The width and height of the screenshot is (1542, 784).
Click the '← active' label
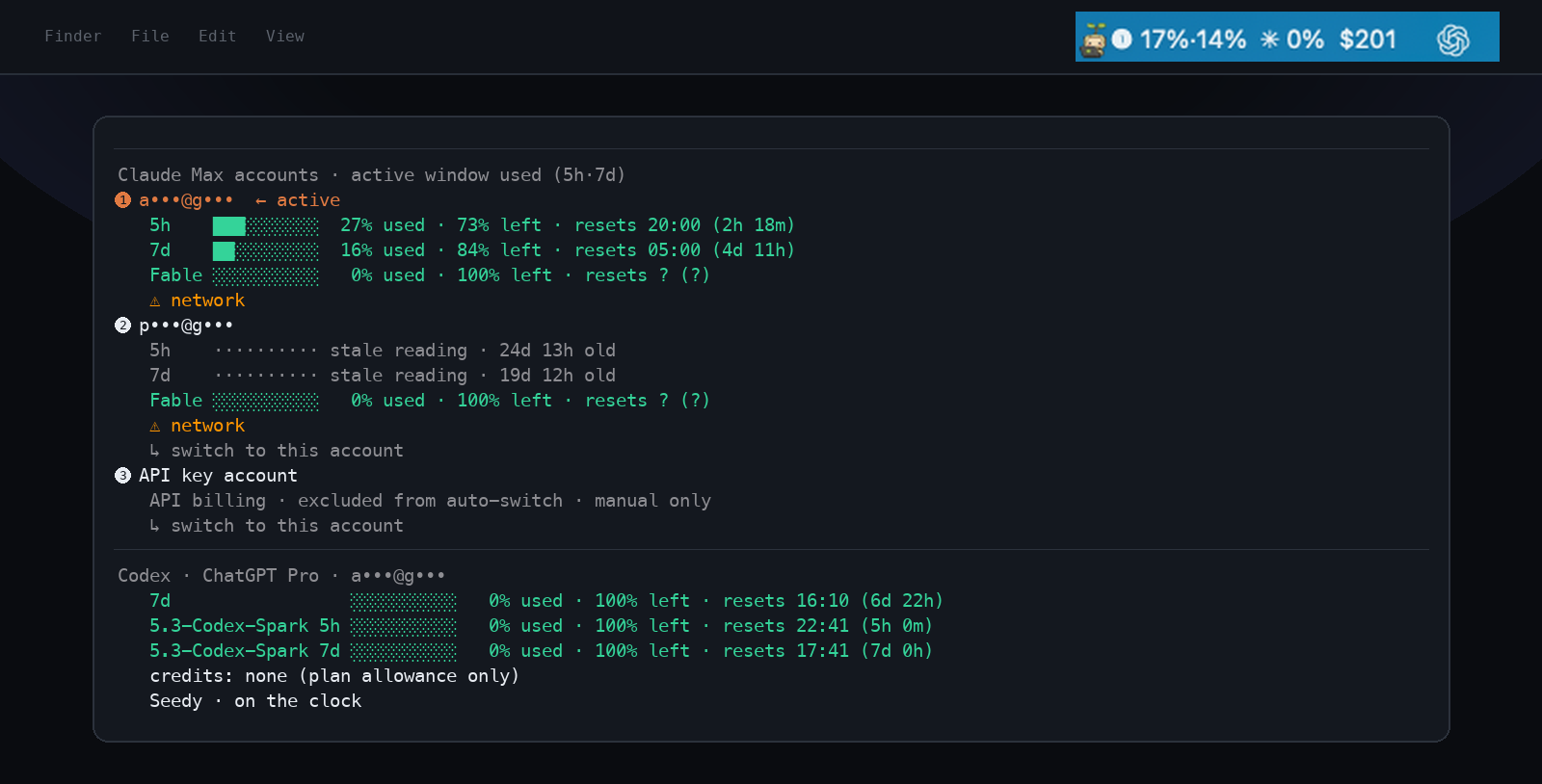point(298,199)
